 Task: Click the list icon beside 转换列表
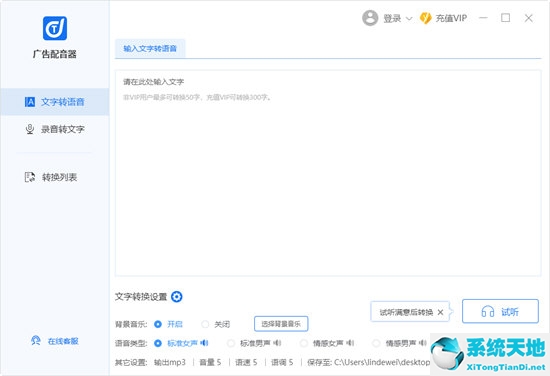click(30, 177)
